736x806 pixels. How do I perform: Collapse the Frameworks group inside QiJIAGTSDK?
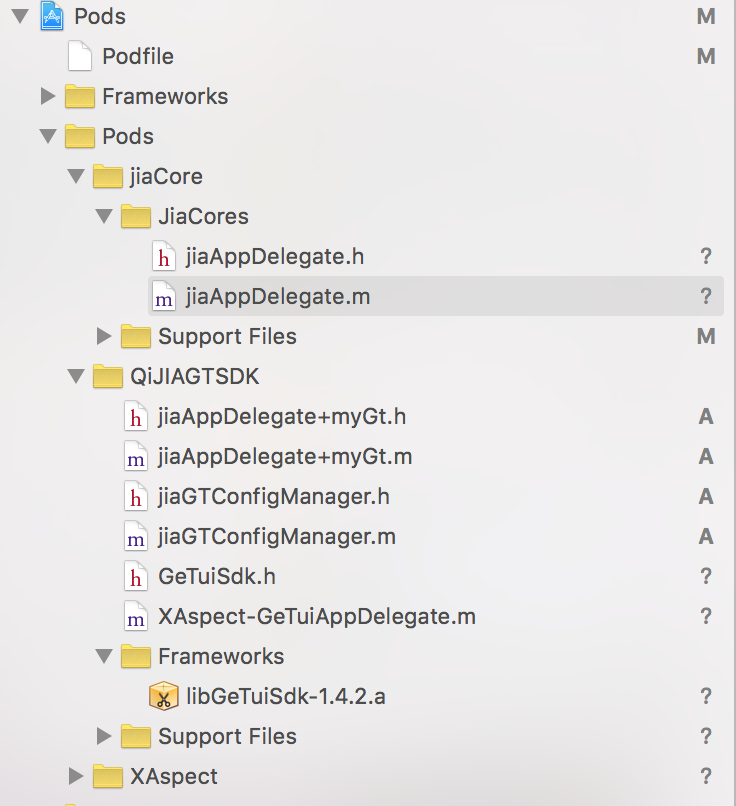103,656
